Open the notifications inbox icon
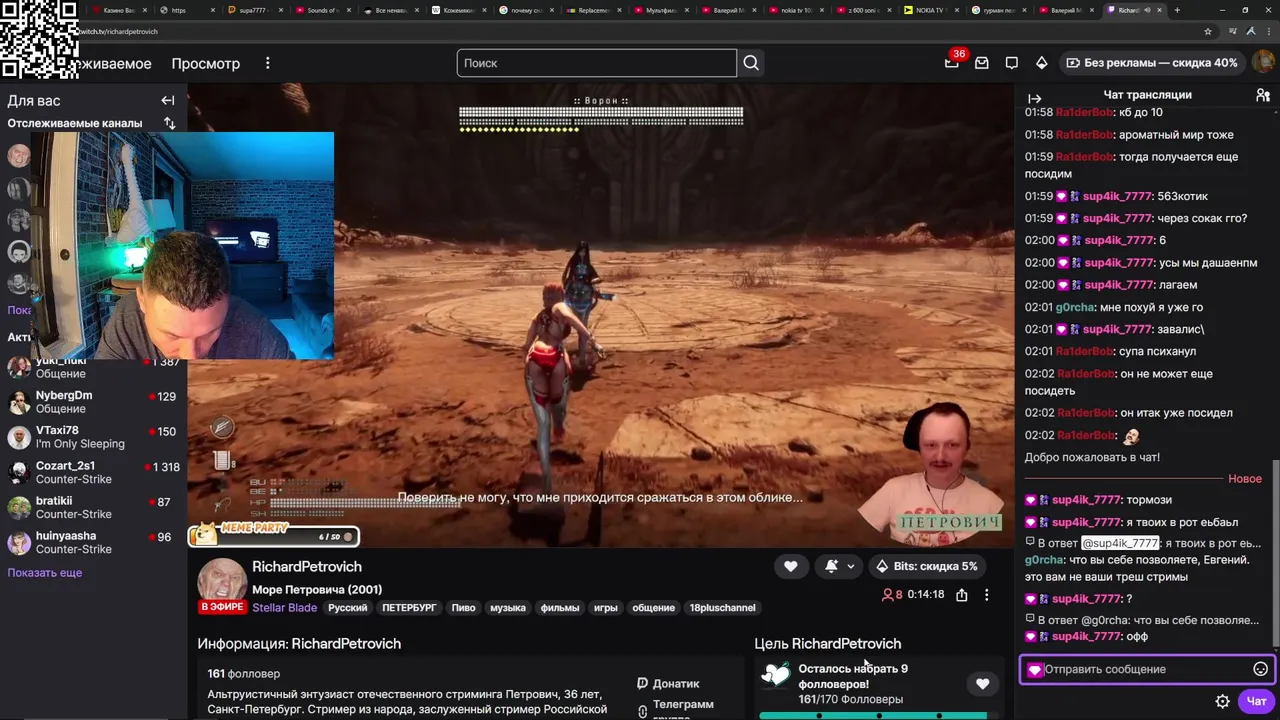 tap(982, 63)
